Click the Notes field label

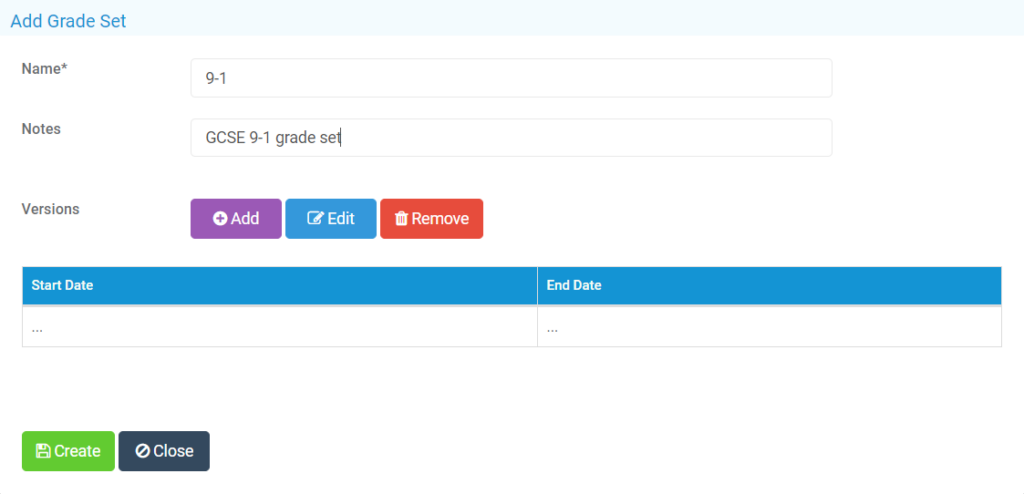click(41, 129)
